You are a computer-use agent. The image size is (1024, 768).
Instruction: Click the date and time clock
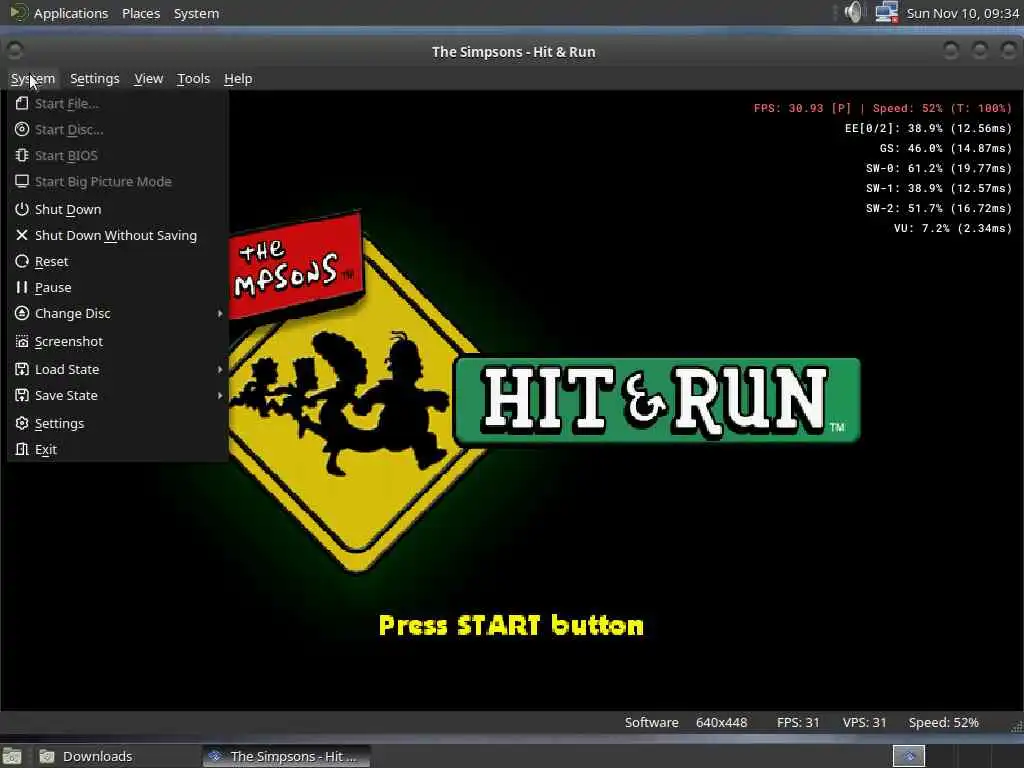pyautogui.click(x=963, y=13)
